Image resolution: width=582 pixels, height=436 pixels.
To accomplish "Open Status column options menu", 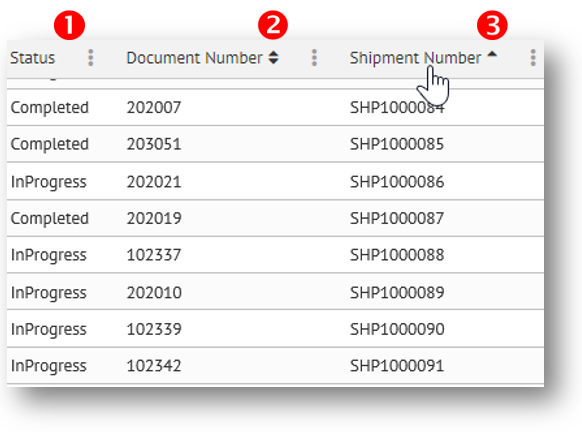I will (x=90, y=58).
